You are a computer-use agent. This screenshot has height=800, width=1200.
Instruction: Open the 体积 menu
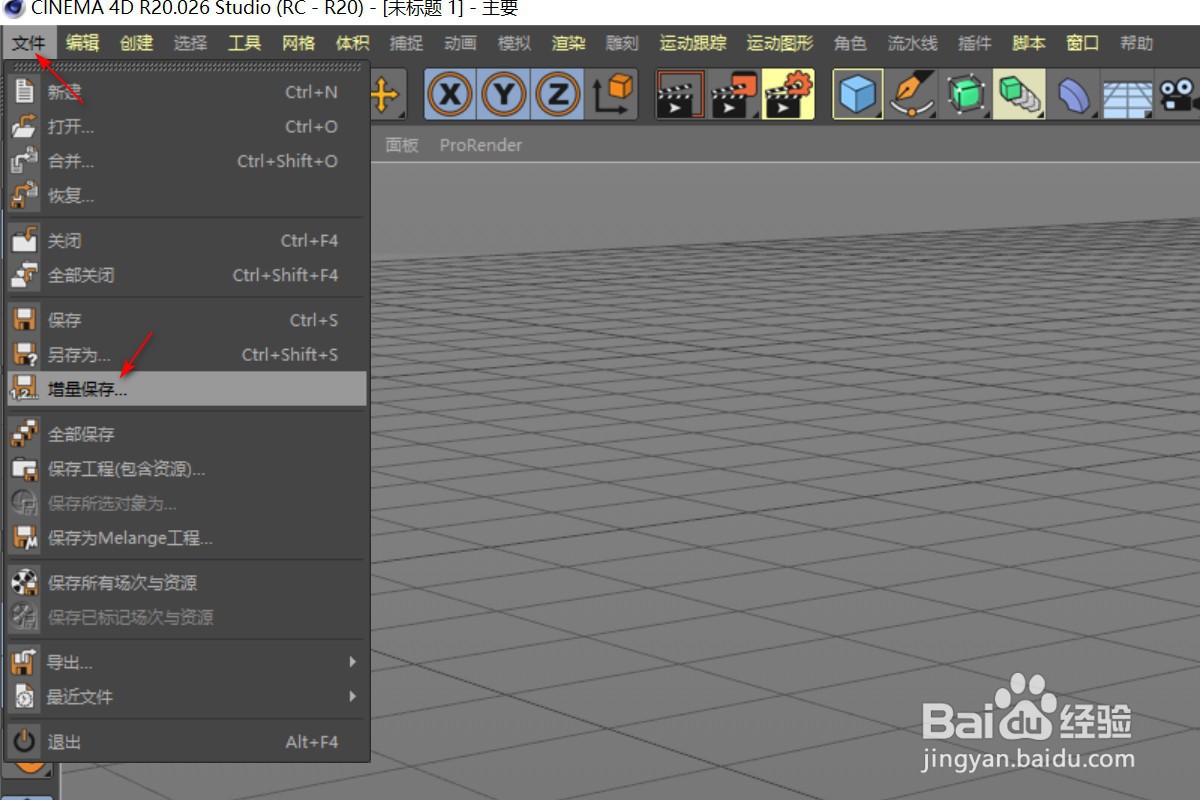pyautogui.click(x=353, y=43)
